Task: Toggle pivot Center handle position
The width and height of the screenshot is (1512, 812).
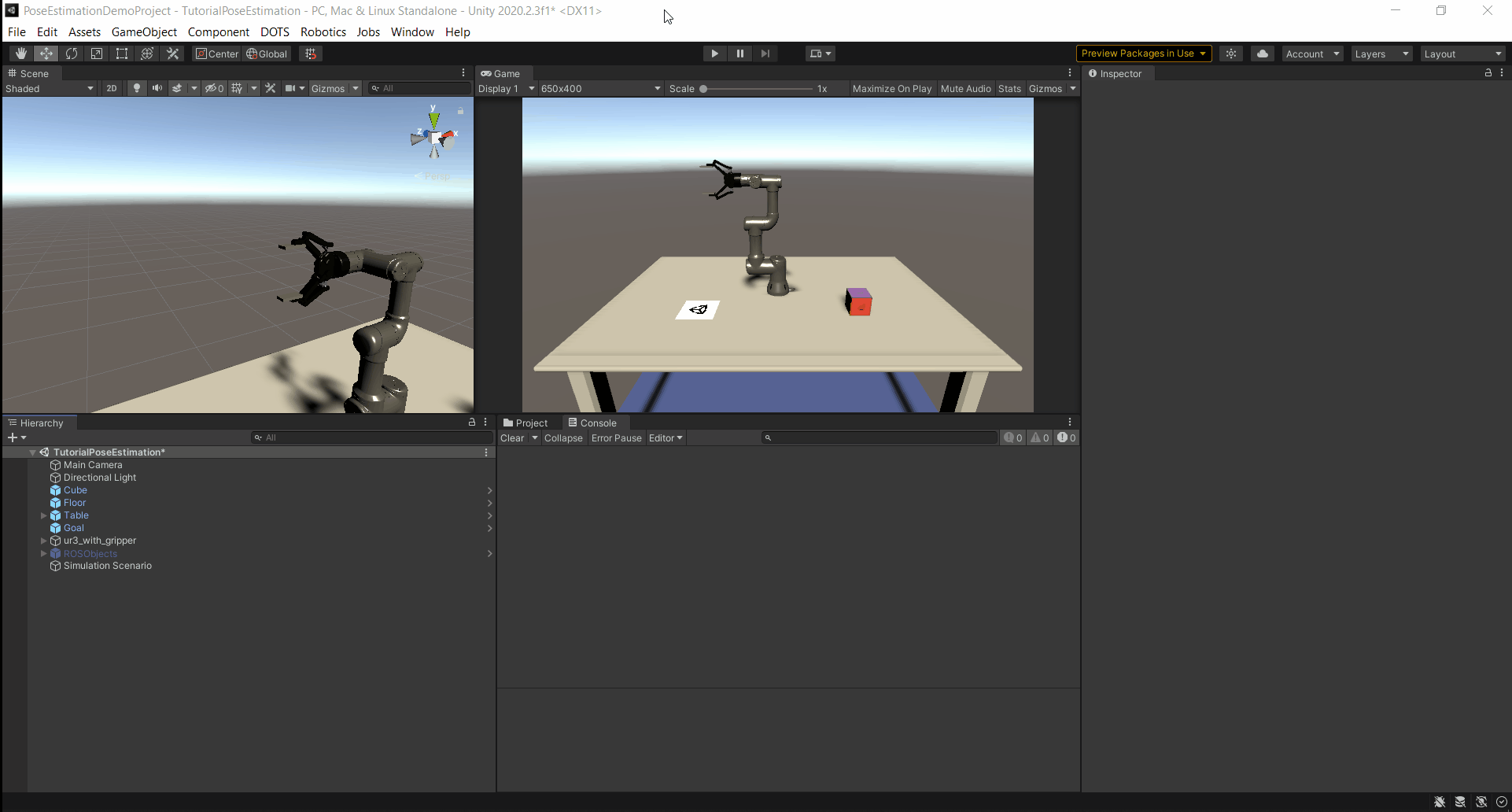Action: (x=217, y=54)
